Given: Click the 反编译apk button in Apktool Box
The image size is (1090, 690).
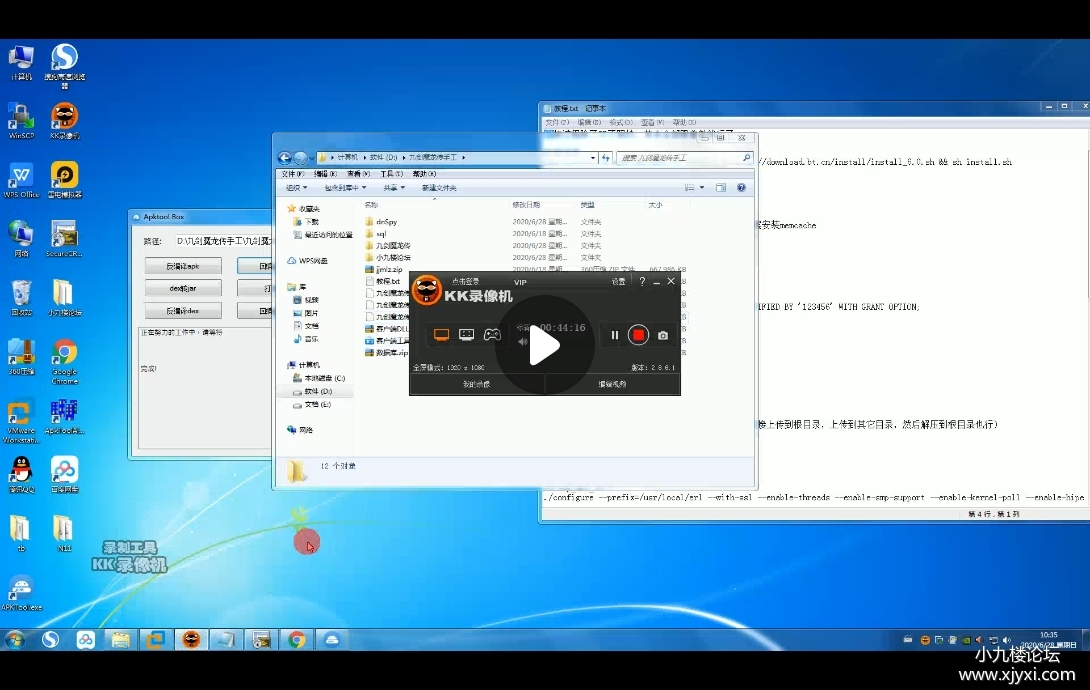Looking at the screenshot, I should [x=183, y=266].
